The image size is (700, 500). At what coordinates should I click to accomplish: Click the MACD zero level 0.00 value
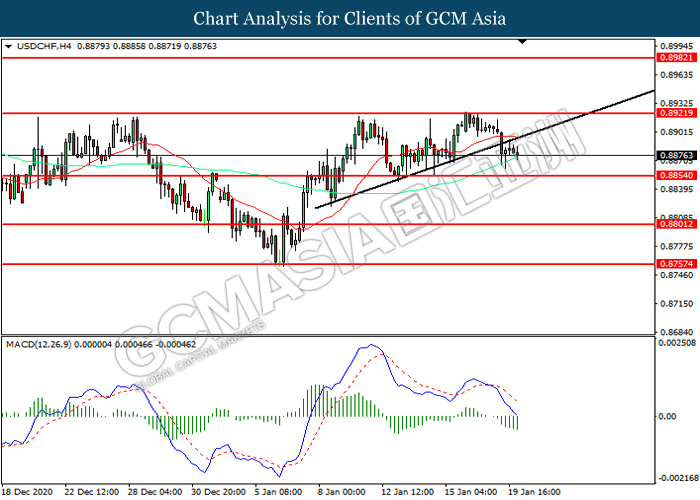click(x=667, y=416)
